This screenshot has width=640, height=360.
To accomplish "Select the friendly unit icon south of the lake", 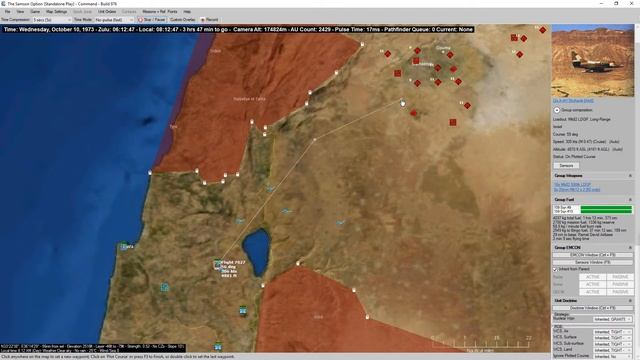I will [243, 311].
